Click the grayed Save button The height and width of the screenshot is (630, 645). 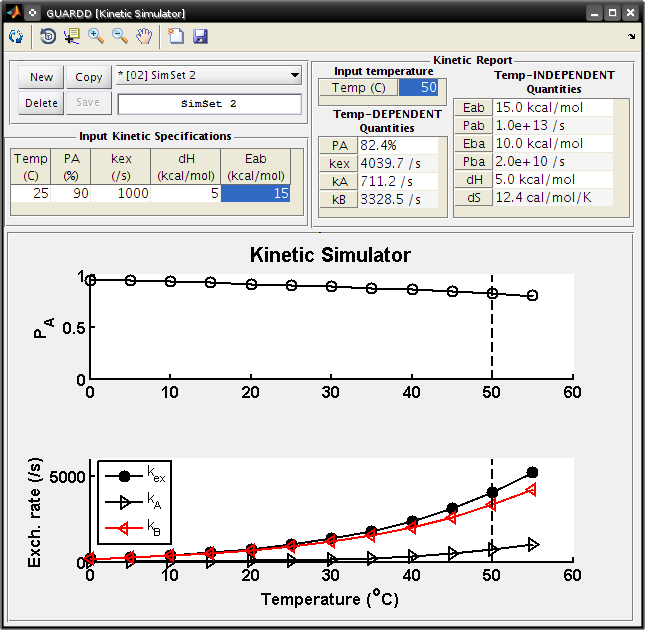(x=89, y=102)
